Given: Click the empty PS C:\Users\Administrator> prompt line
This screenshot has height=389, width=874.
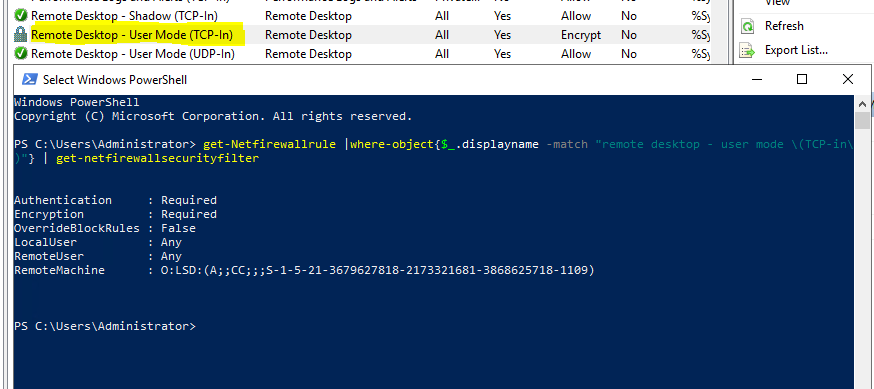Looking at the screenshot, I should click(x=105, y=326).
